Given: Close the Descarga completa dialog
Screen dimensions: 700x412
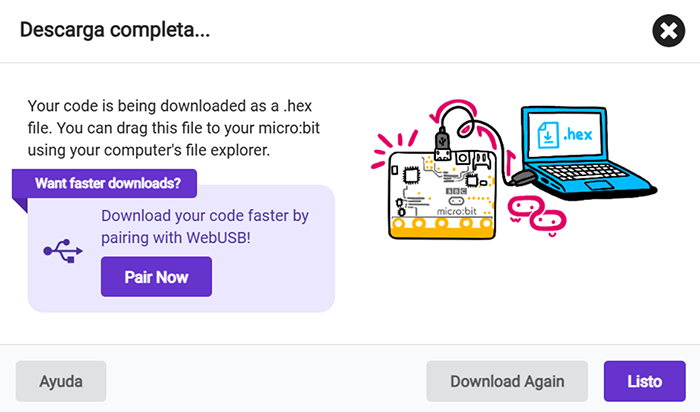Looking at the screenshot, I should point(667,32).
